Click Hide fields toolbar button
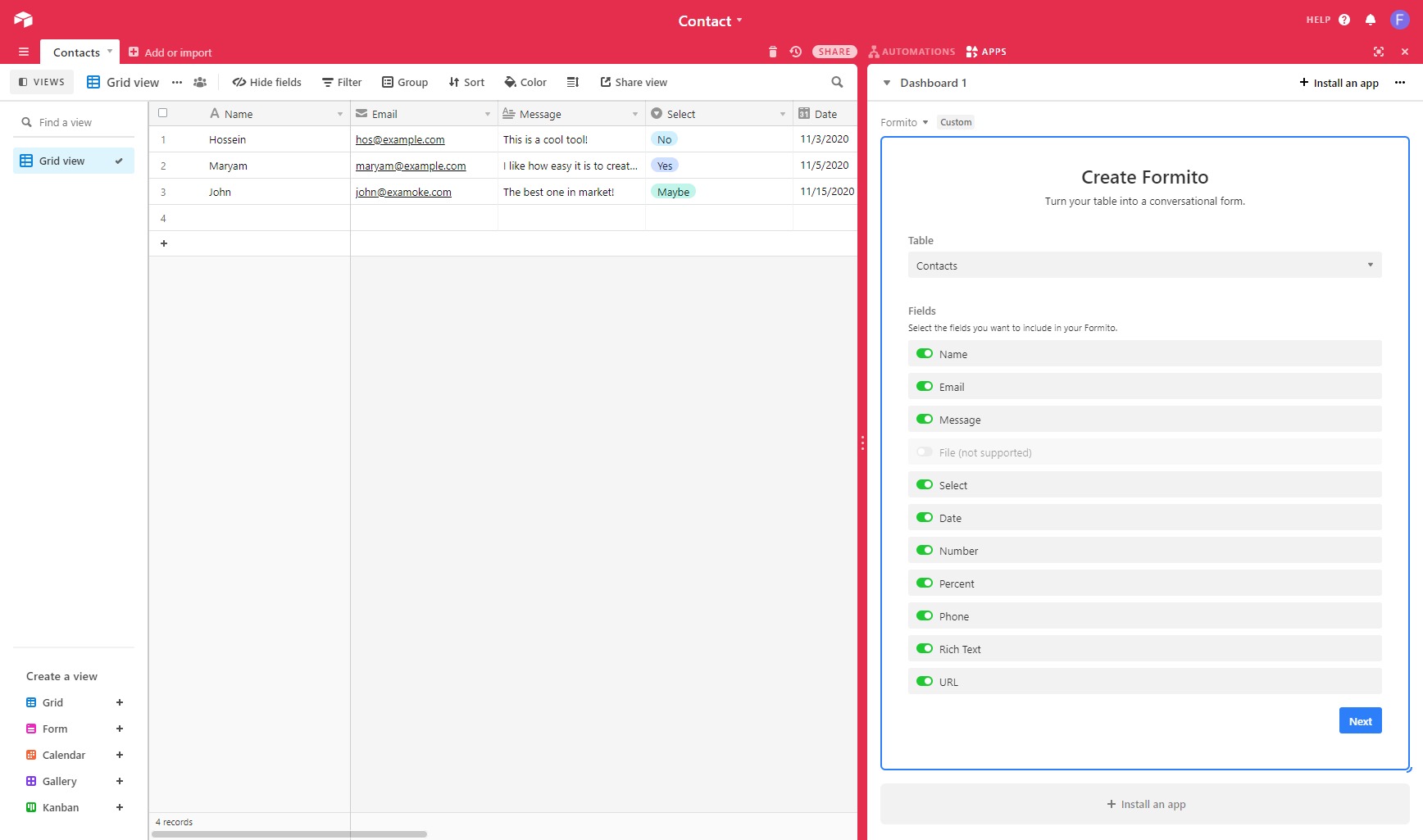The image size is (1423, 840). [267, 82]
